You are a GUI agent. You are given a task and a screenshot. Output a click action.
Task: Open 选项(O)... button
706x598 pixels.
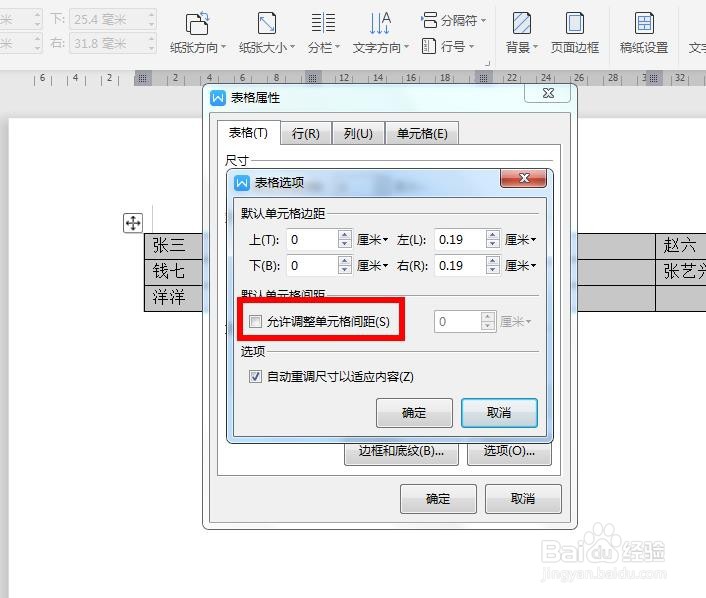pyautogui.click(x=509, y=452)
